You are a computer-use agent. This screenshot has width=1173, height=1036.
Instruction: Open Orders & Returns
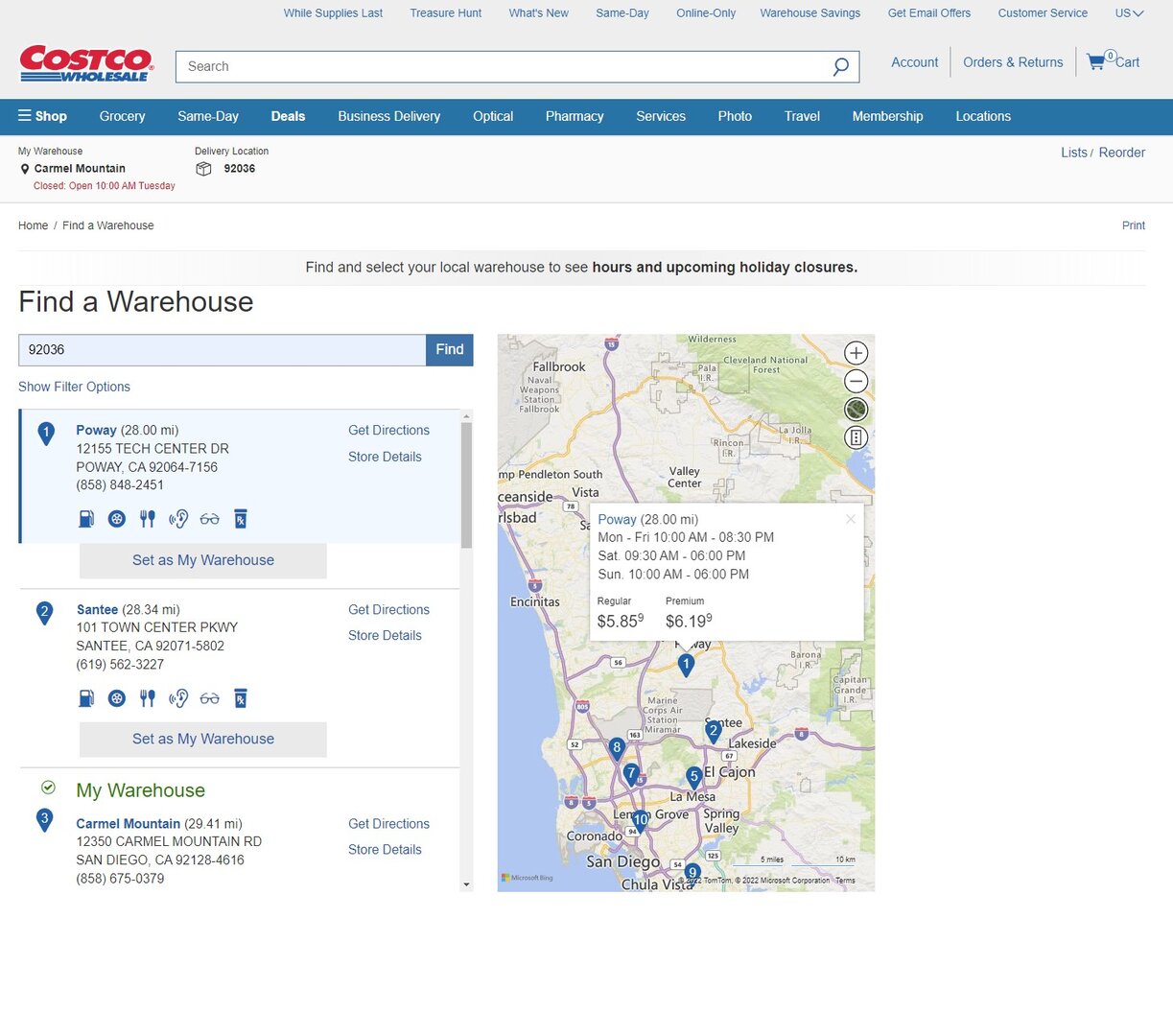point(1013,62)
